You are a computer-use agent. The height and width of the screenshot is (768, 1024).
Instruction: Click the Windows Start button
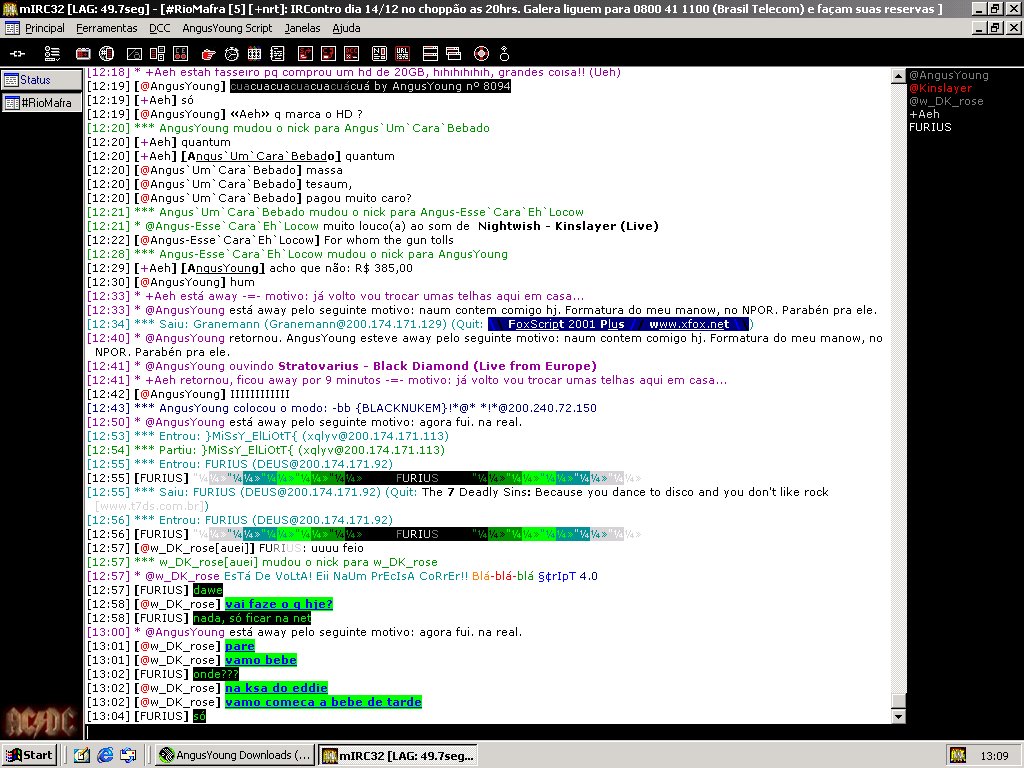pos(29,755)
